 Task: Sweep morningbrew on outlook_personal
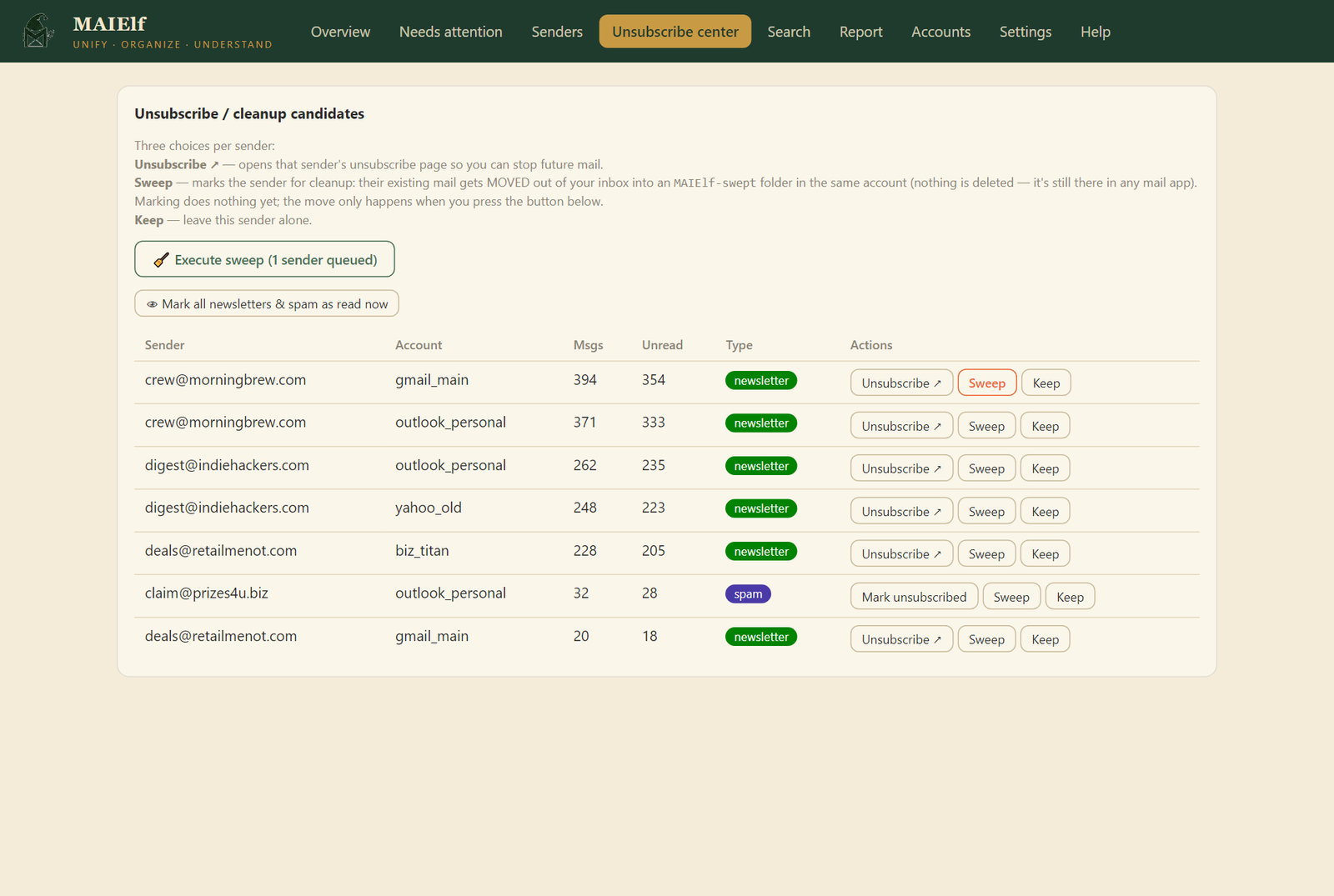(986, 426)
